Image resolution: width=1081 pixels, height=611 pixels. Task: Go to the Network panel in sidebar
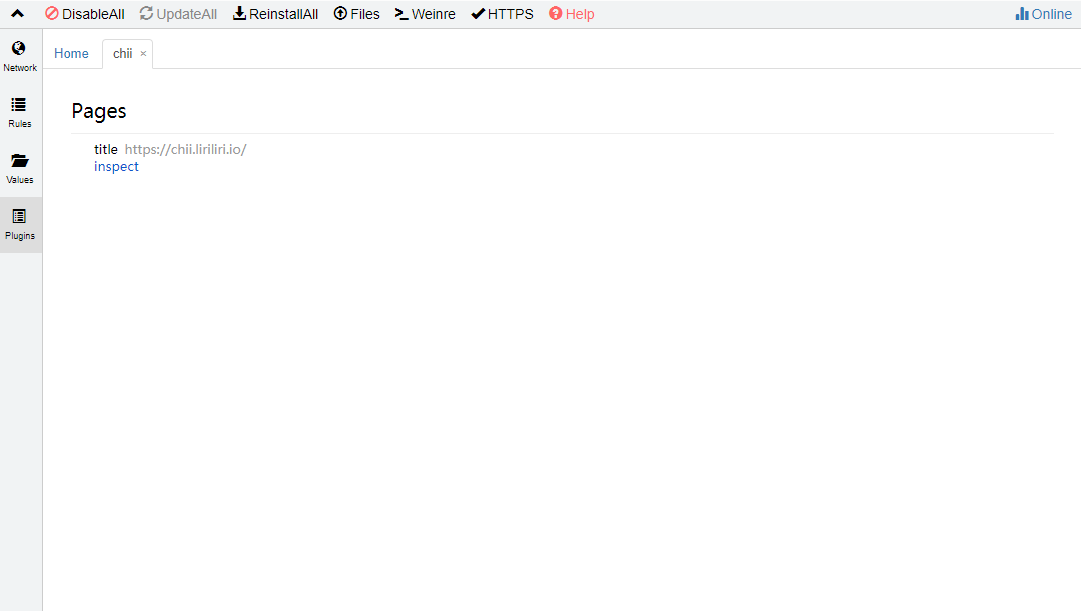click(20, 57)
